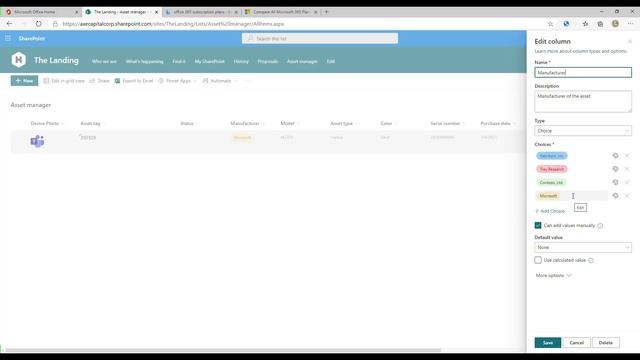Switch to office 365 subscription plans tab
This screenshot has width=640, height=360.
coord(202,12)
